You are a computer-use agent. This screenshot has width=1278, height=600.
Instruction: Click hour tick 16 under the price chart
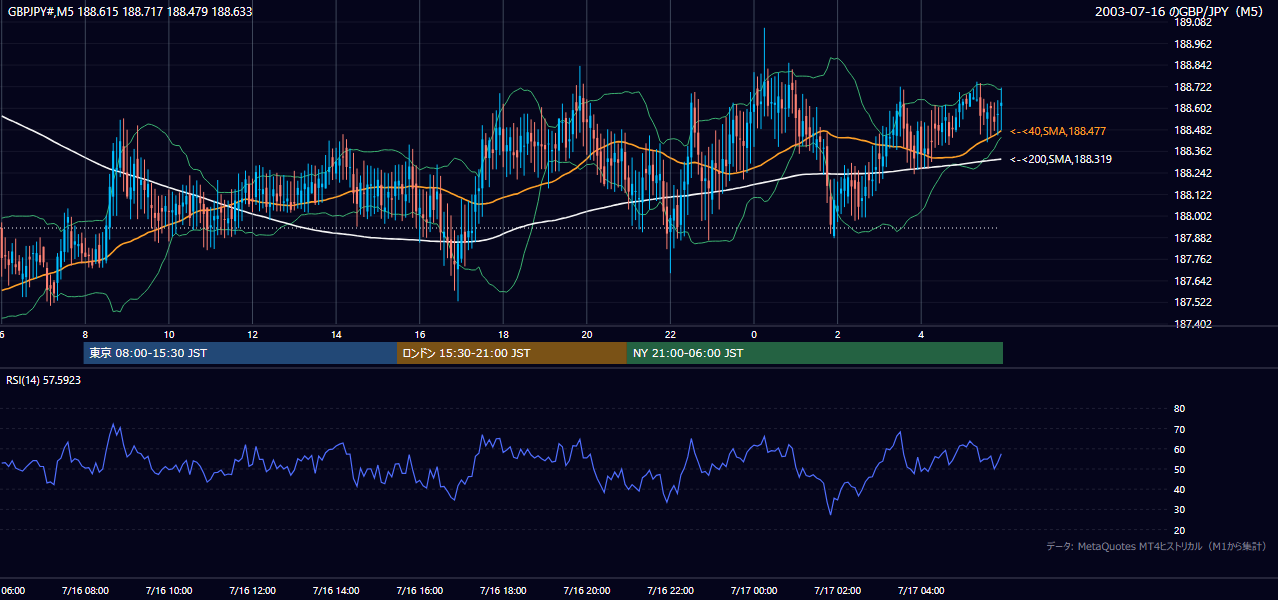click(x=420, y=335)
